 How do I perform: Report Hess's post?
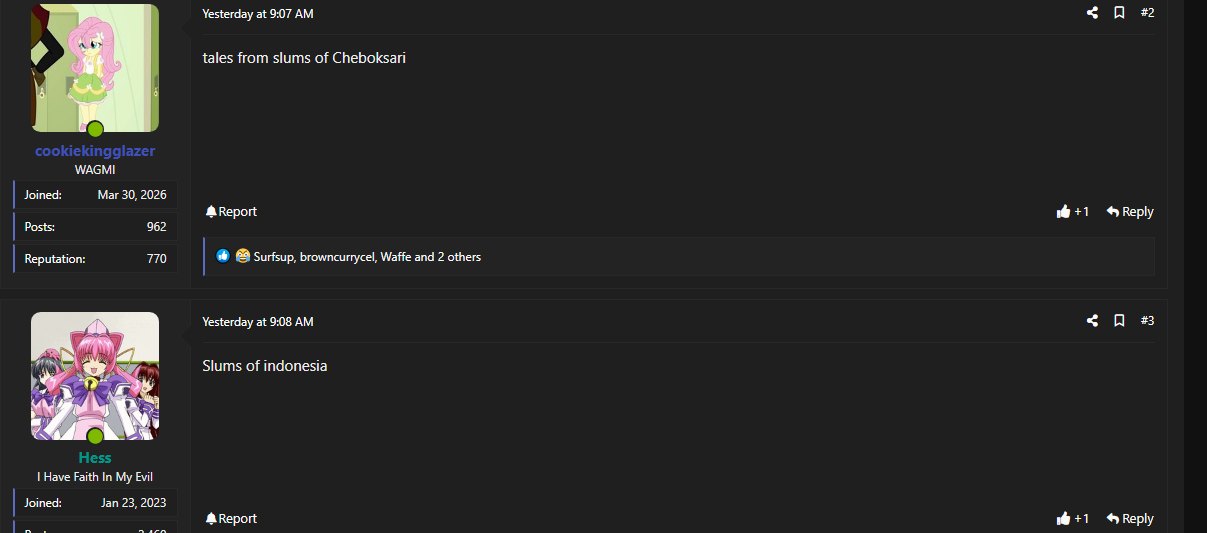pos(231,519)
